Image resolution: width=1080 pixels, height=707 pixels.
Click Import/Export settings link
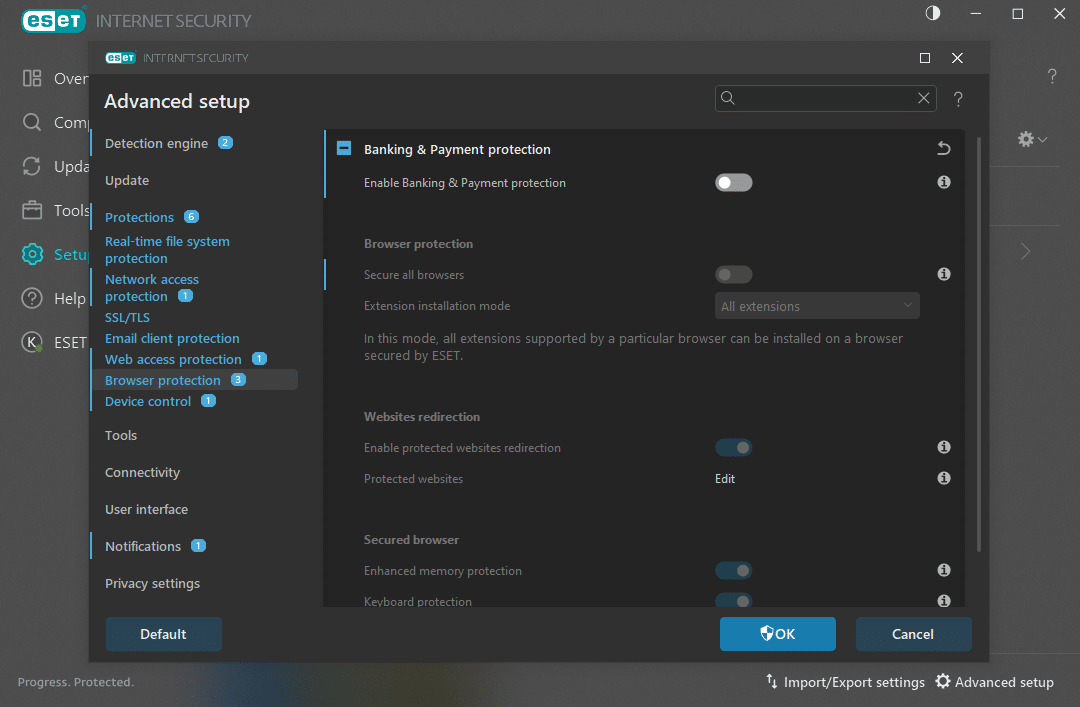854,682
